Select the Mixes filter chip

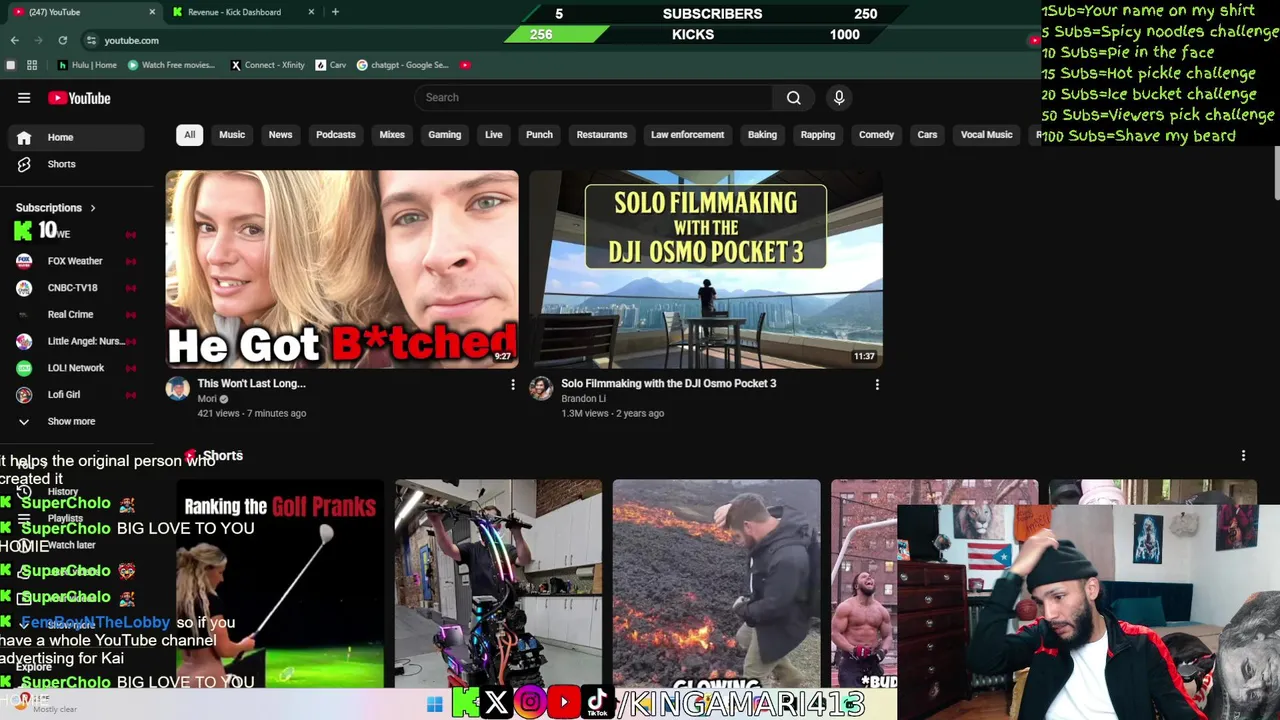point(392,135)
